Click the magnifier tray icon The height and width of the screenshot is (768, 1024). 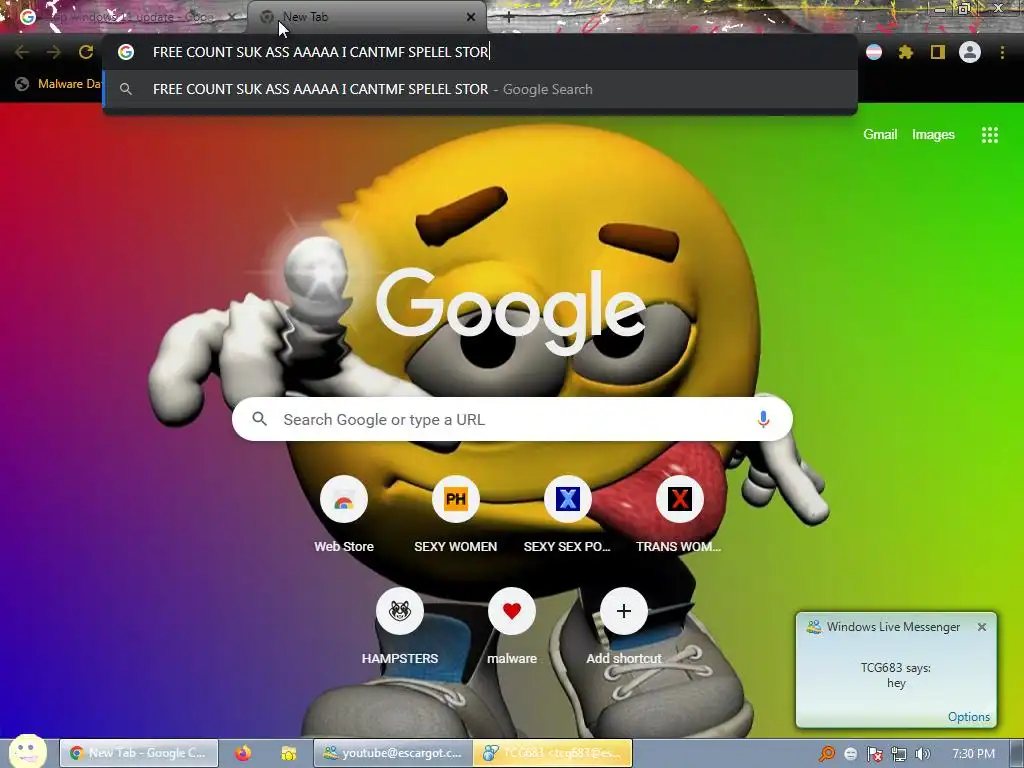(x=827, y=754)
